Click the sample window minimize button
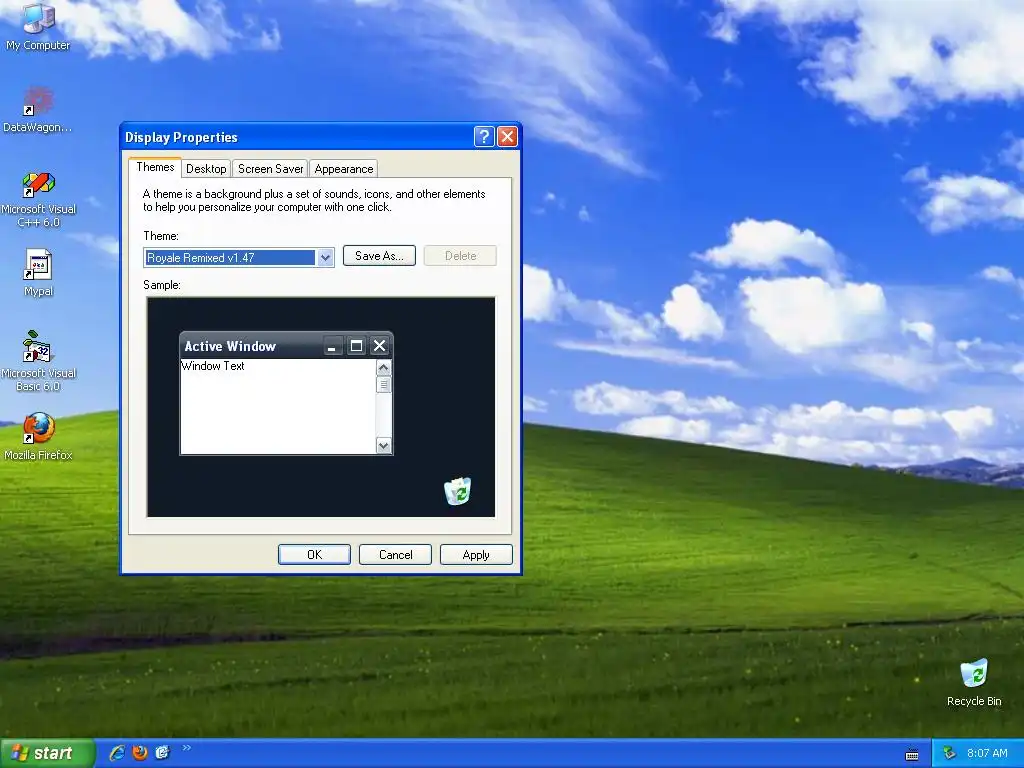Viewport: 1024px width, 768px height. coord(332,346)
